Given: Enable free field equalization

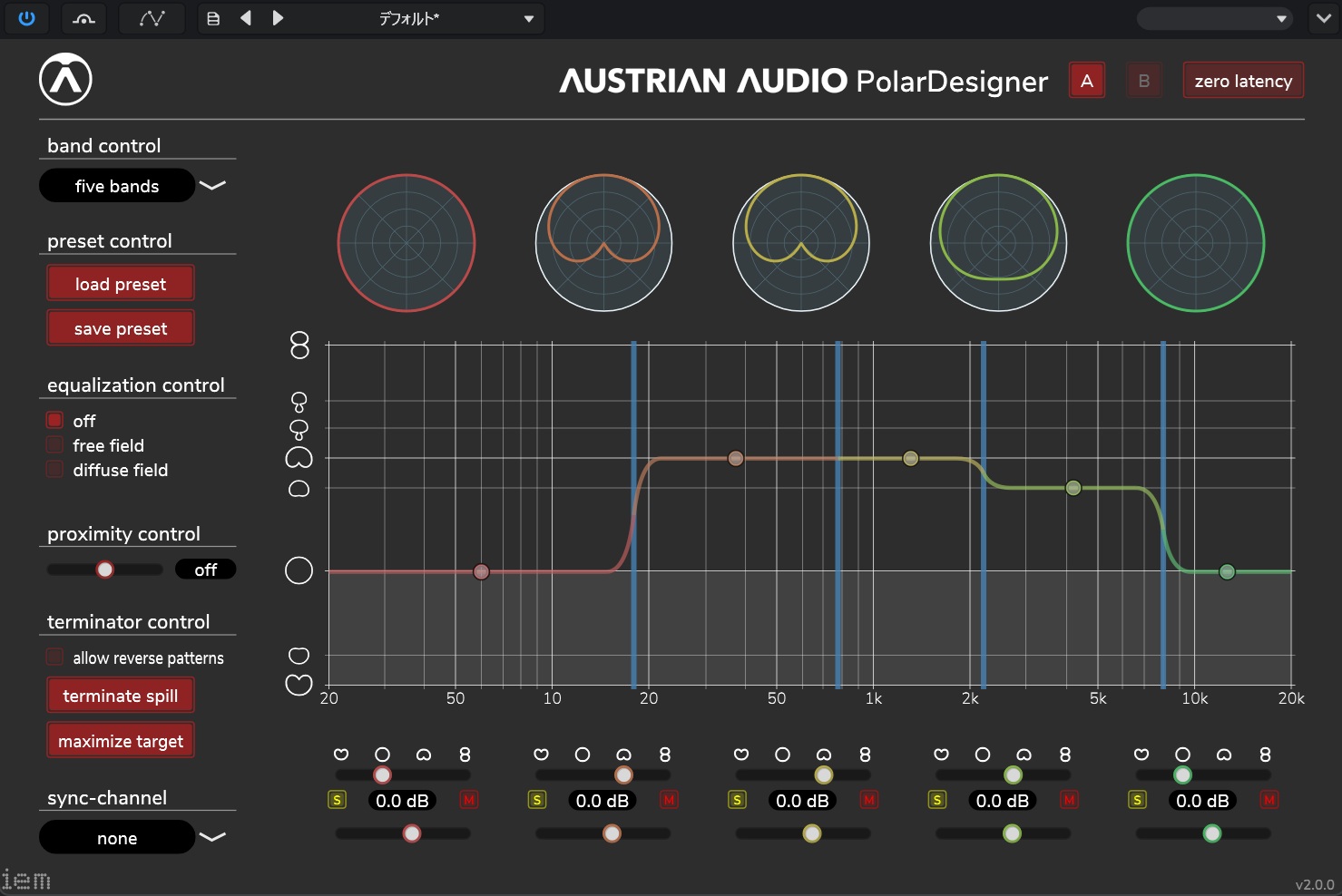Looking at the screenshot, I should click(55, 445).
